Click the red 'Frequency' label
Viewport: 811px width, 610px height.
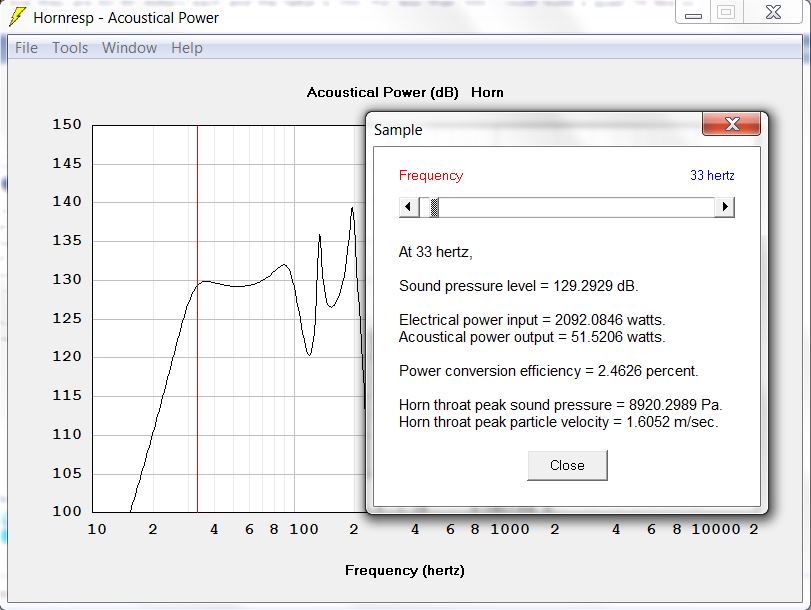[431, 175]
